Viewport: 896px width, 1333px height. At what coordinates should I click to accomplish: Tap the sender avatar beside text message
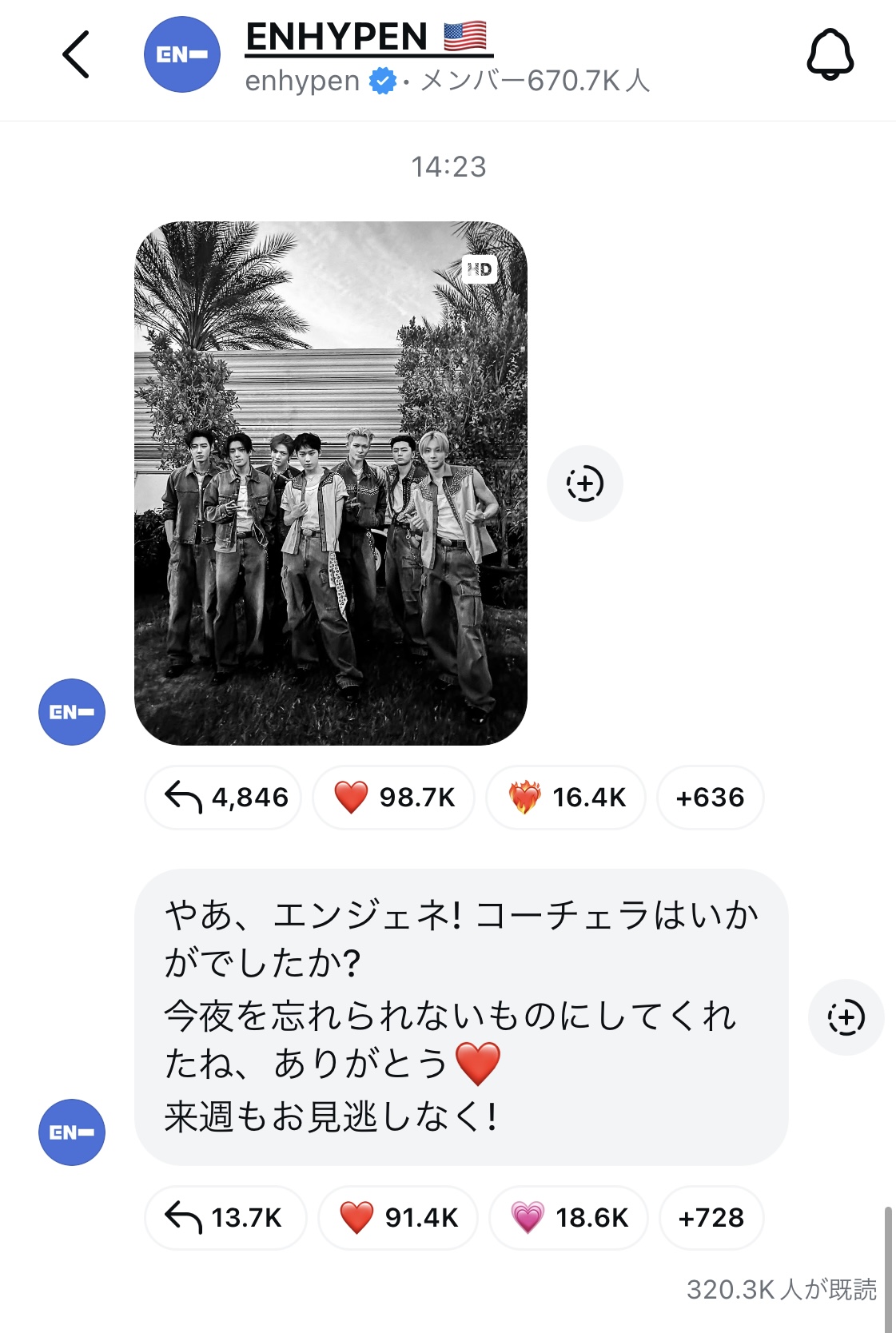coord(72,1132)
